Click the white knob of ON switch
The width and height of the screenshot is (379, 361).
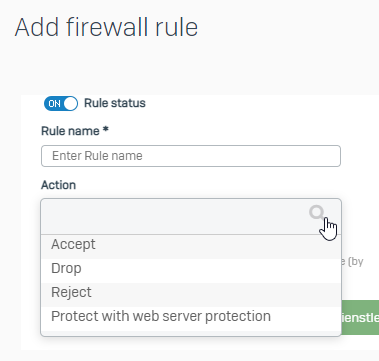pyautogui.click(x=70, y=104)
